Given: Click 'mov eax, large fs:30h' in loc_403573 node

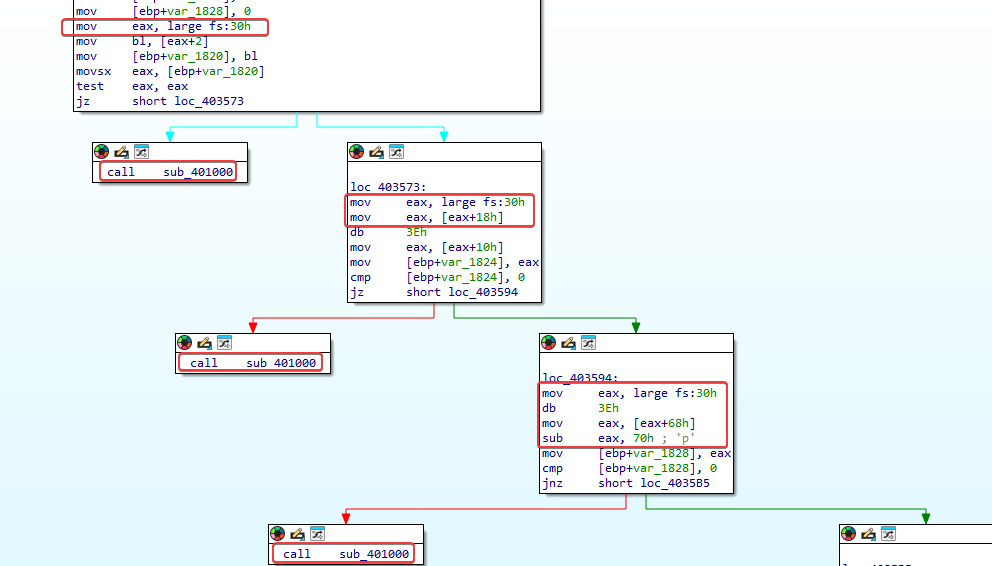Looking at the screenshot, I should [437, 202].
